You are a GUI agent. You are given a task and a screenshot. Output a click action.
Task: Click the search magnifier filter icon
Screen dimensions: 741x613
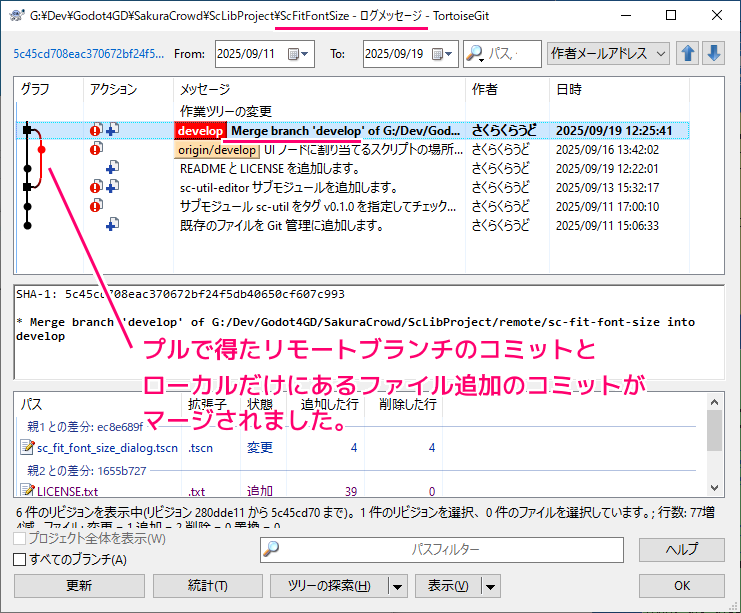point(474,53)
